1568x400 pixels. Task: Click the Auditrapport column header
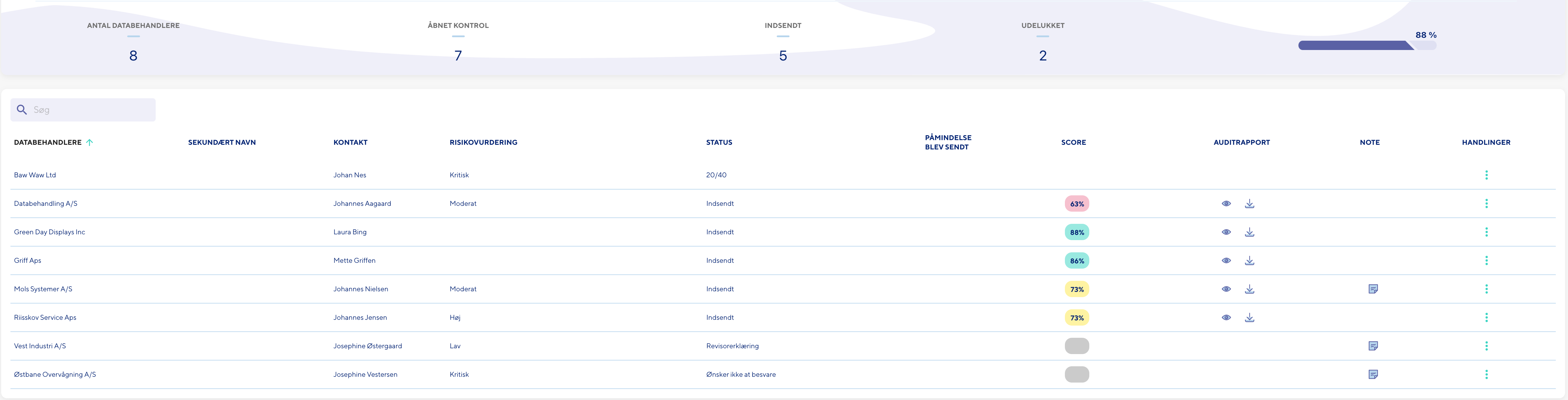point(1241,142)
